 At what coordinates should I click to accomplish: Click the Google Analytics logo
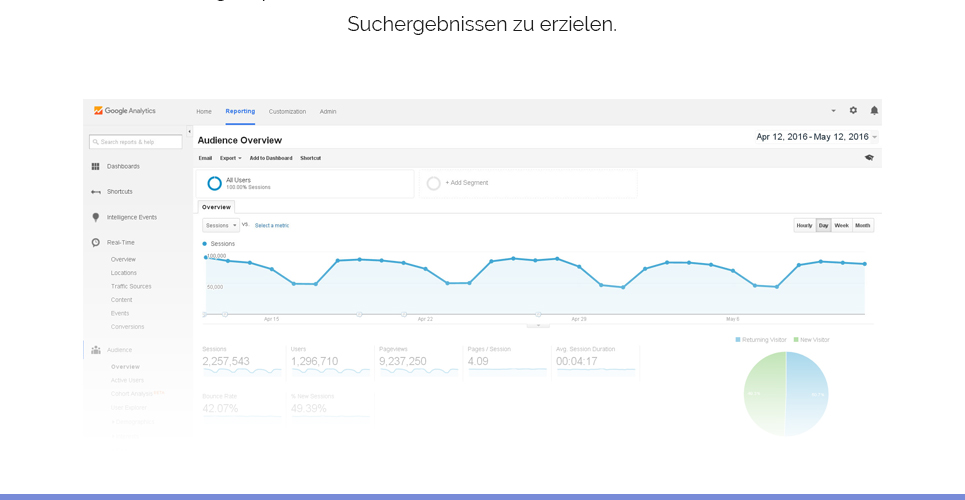pos(124,111)
